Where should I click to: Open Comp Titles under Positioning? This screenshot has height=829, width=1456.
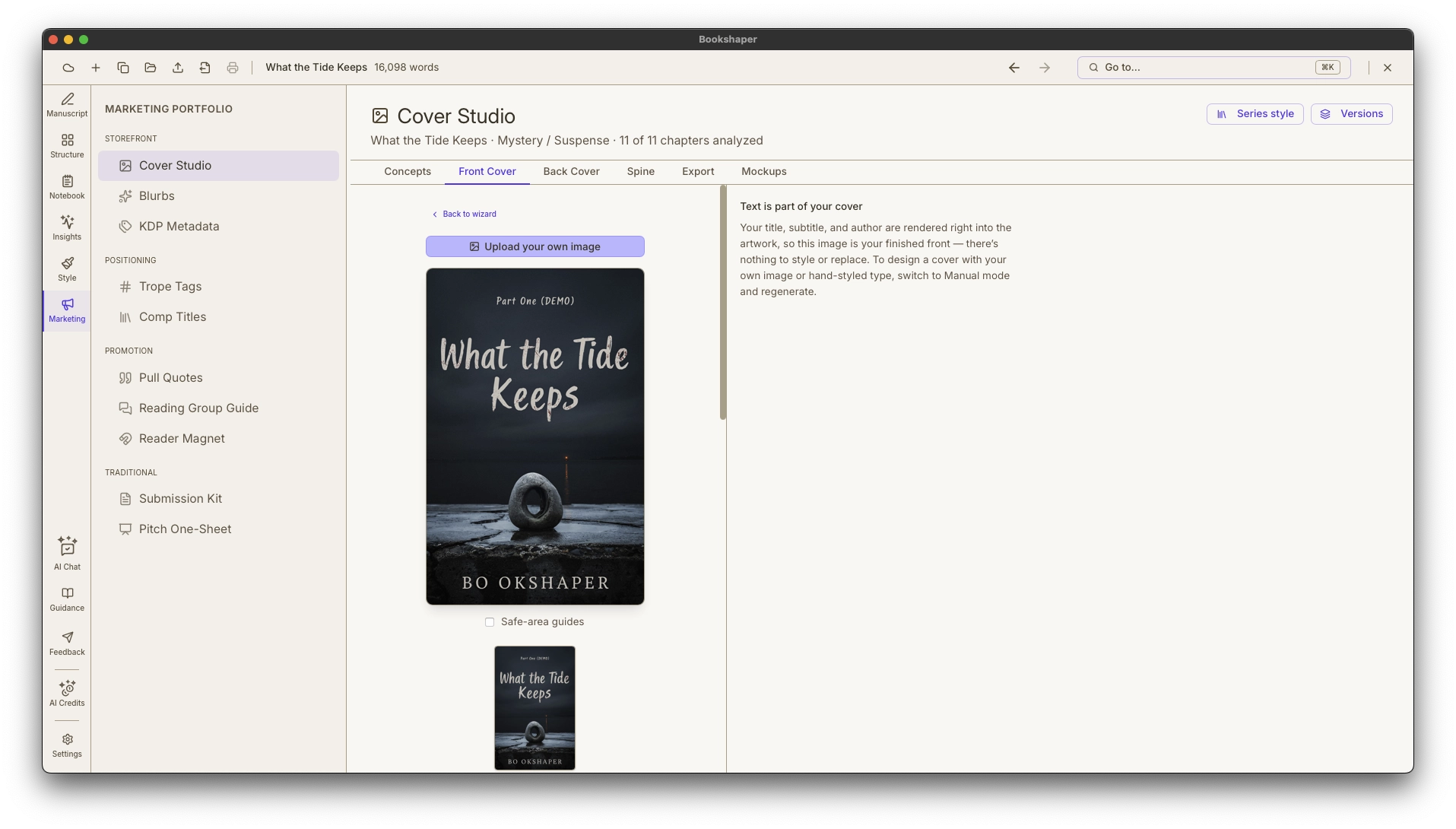pyautogui.click(x=218, y=317)
